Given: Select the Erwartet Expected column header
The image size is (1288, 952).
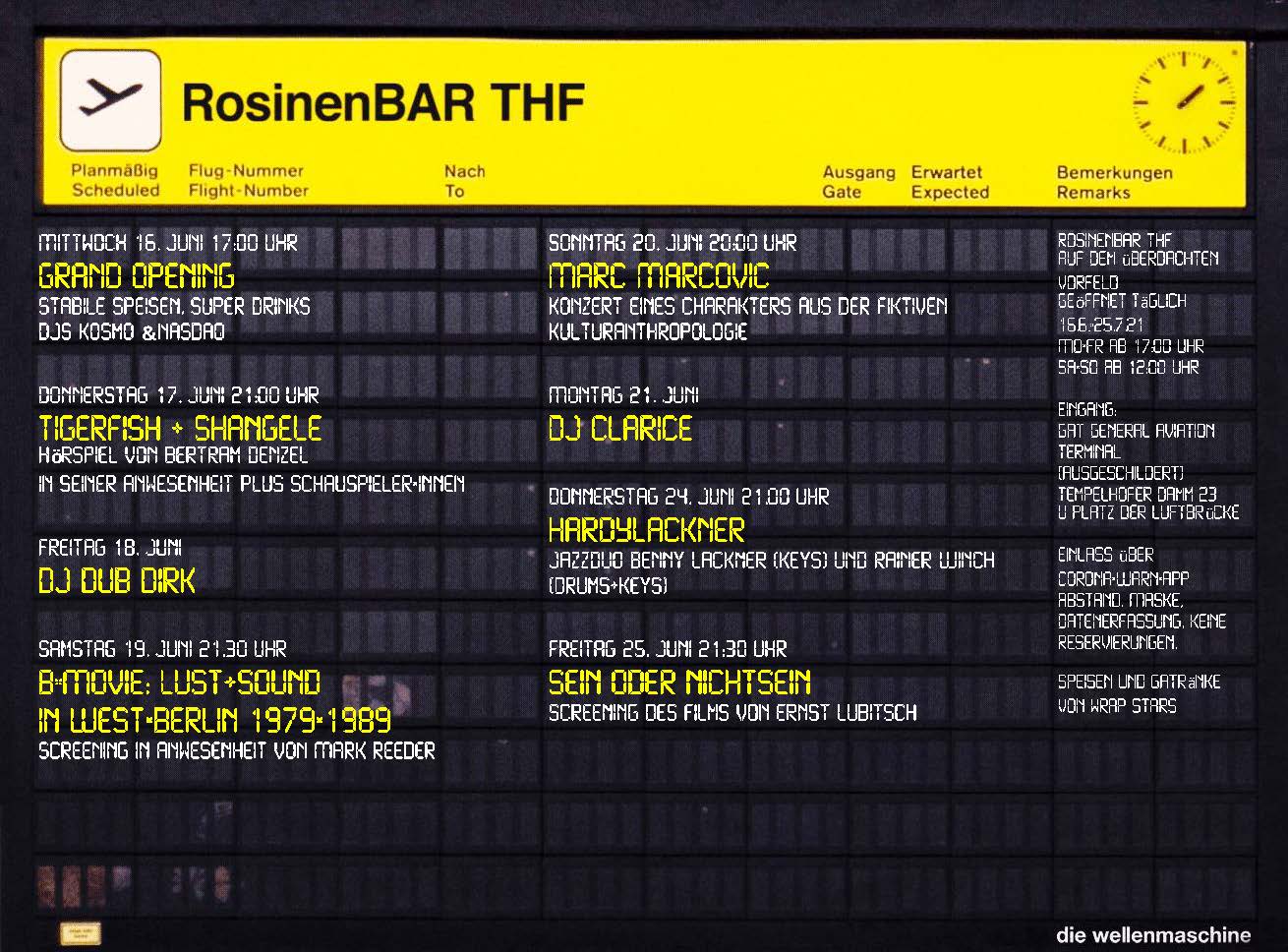Looking at the screenshot, I should click(949, 182).
